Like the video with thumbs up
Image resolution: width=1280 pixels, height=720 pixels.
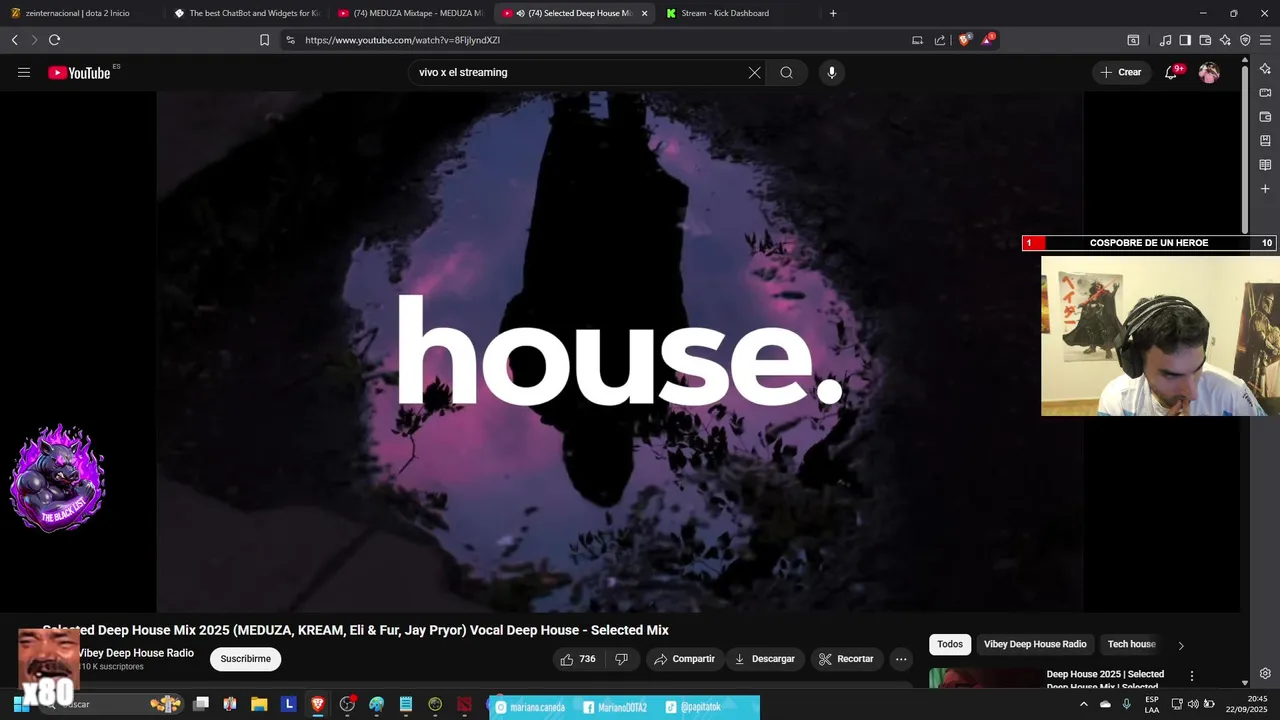[577, 659]
